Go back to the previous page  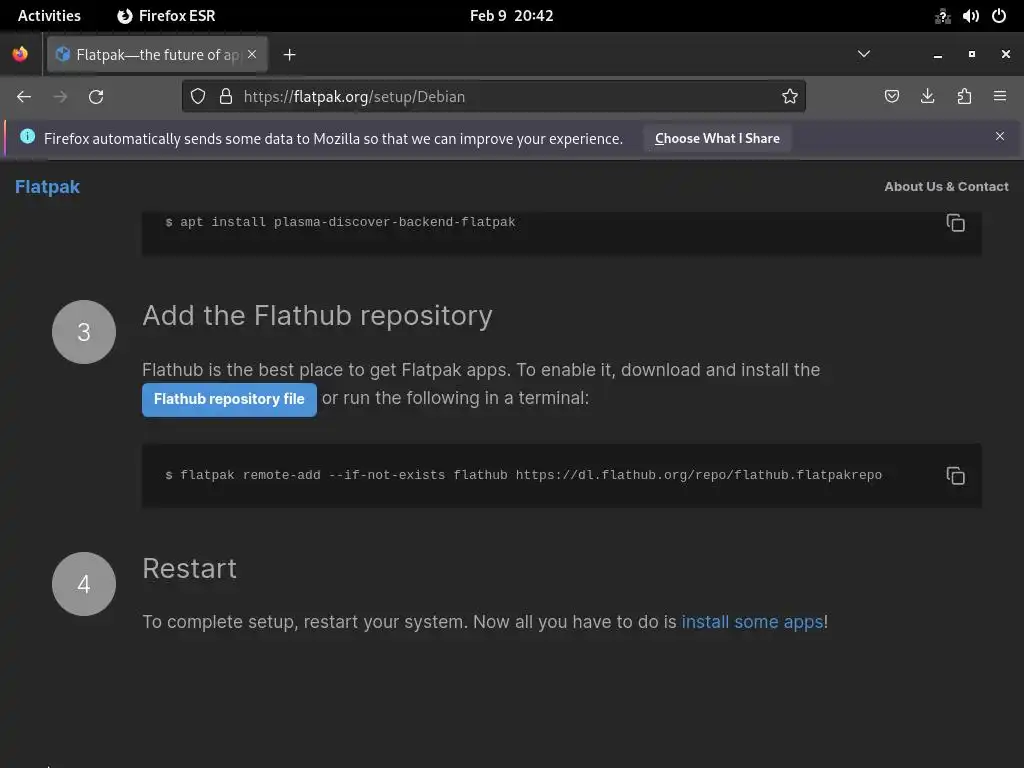pos(24,96)
